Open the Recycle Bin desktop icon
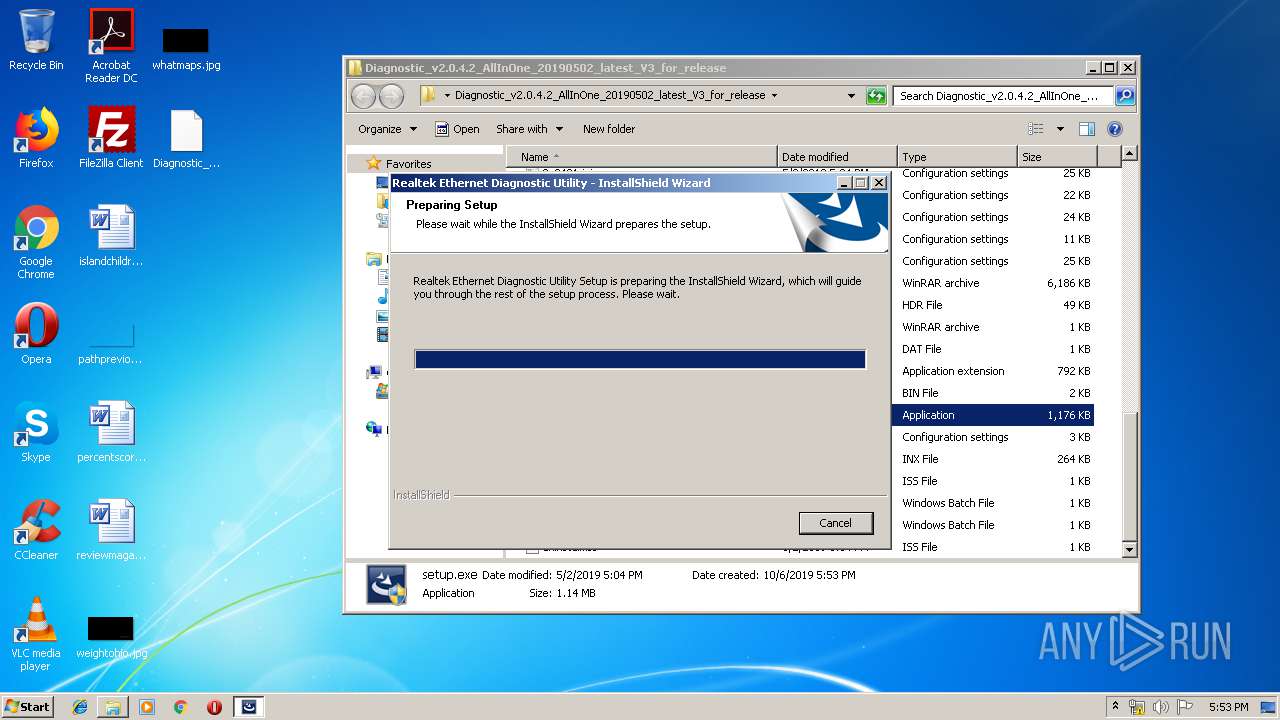The width and height of the screenshot is (1280, 720). coord(36,40)
